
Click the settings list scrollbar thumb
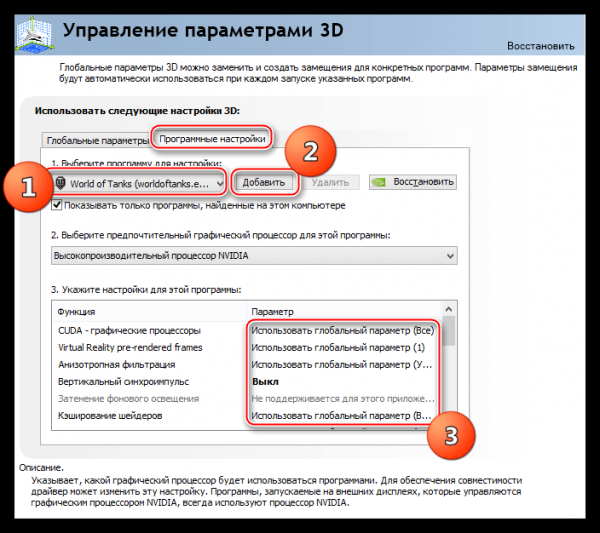pos(449,331)
